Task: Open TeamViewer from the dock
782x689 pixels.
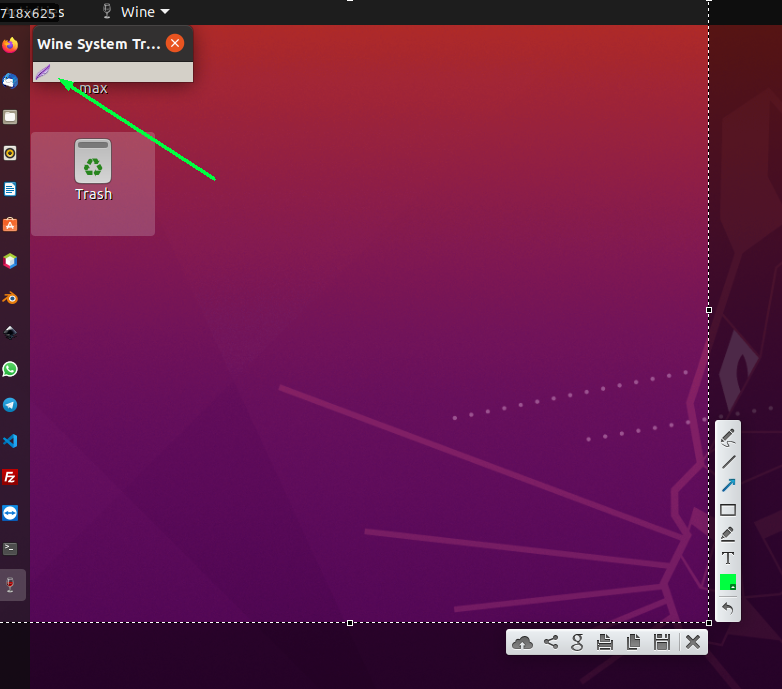Action: pyautogui.click(x=10, y=513)
